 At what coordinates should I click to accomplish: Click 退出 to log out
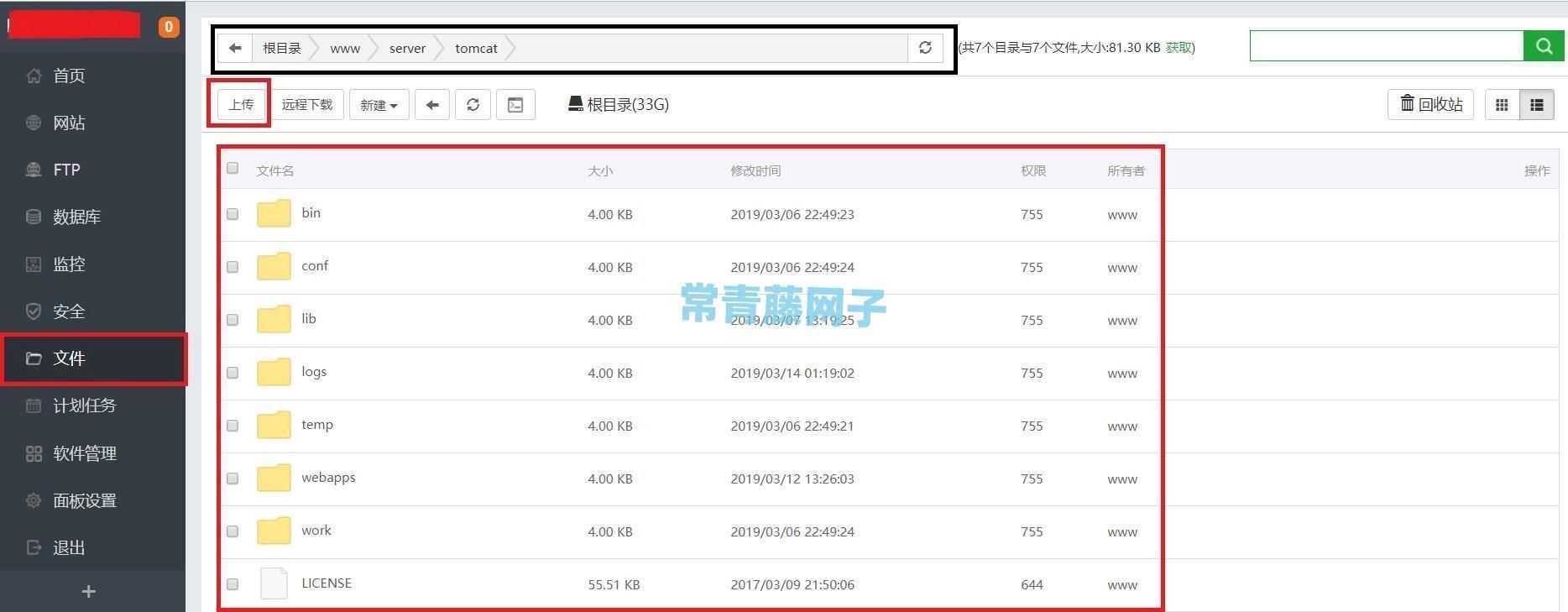(92, 547)
